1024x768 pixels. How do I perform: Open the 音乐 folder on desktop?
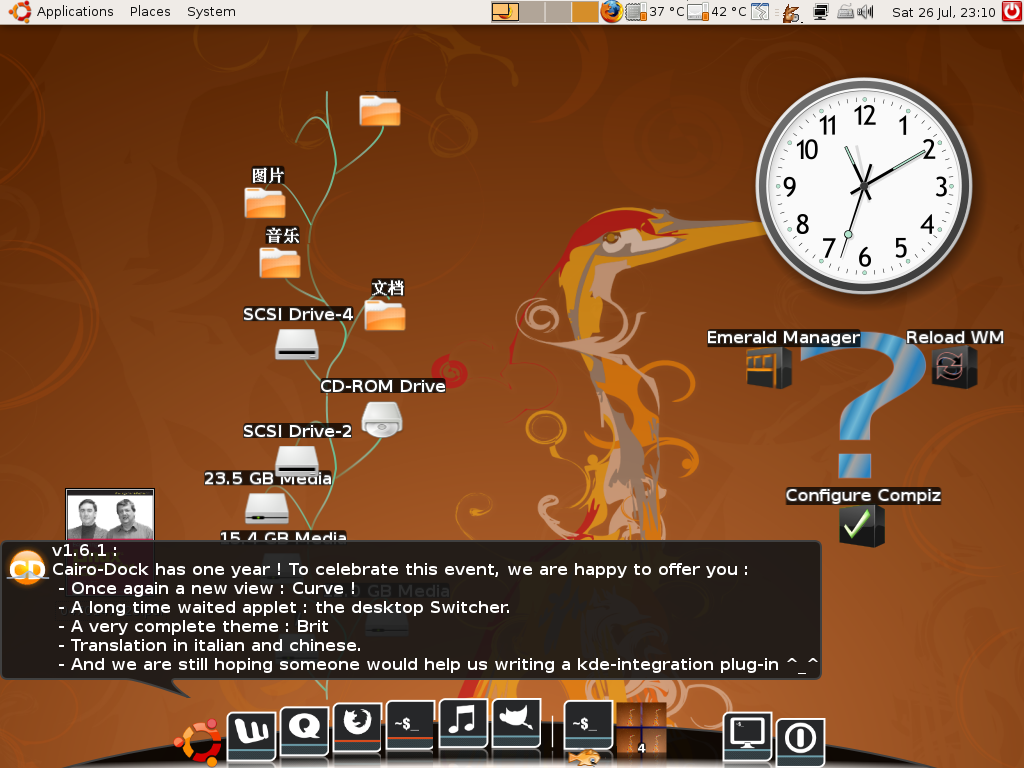click(280, 263)
